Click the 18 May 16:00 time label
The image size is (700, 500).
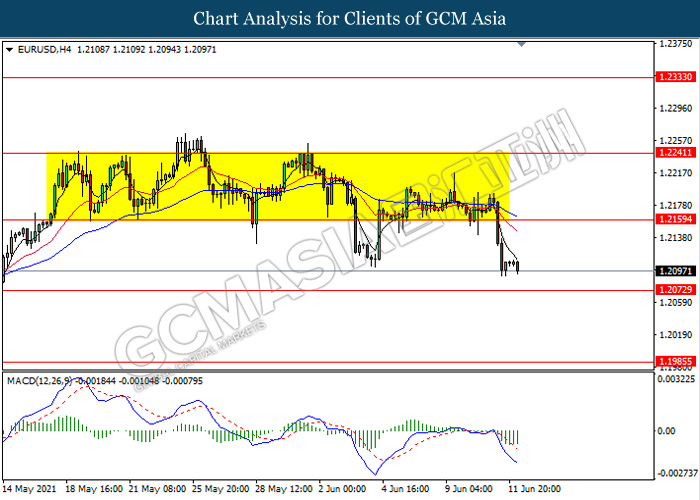pyautogui.click(x=94, y=489)
